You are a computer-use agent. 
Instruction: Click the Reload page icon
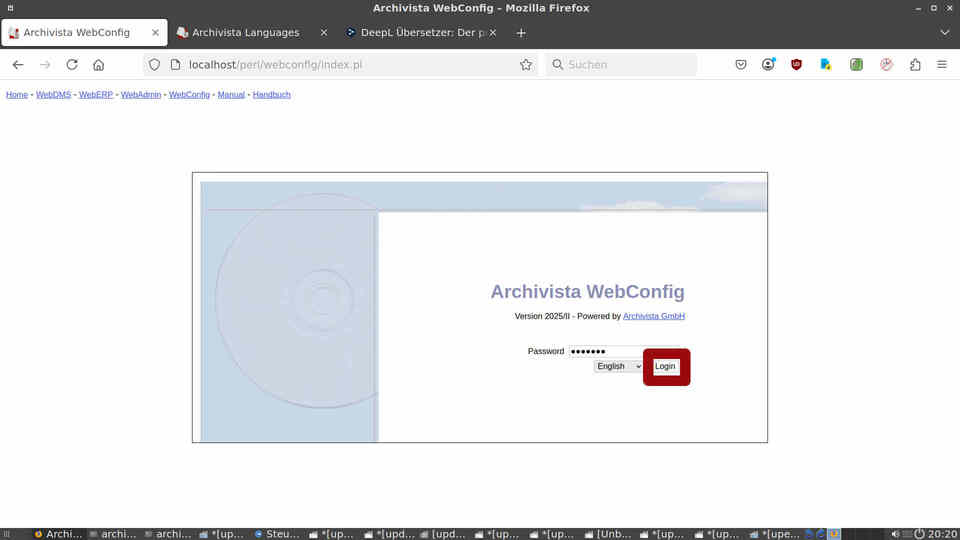pyautogui.click(x=72, y=64)
